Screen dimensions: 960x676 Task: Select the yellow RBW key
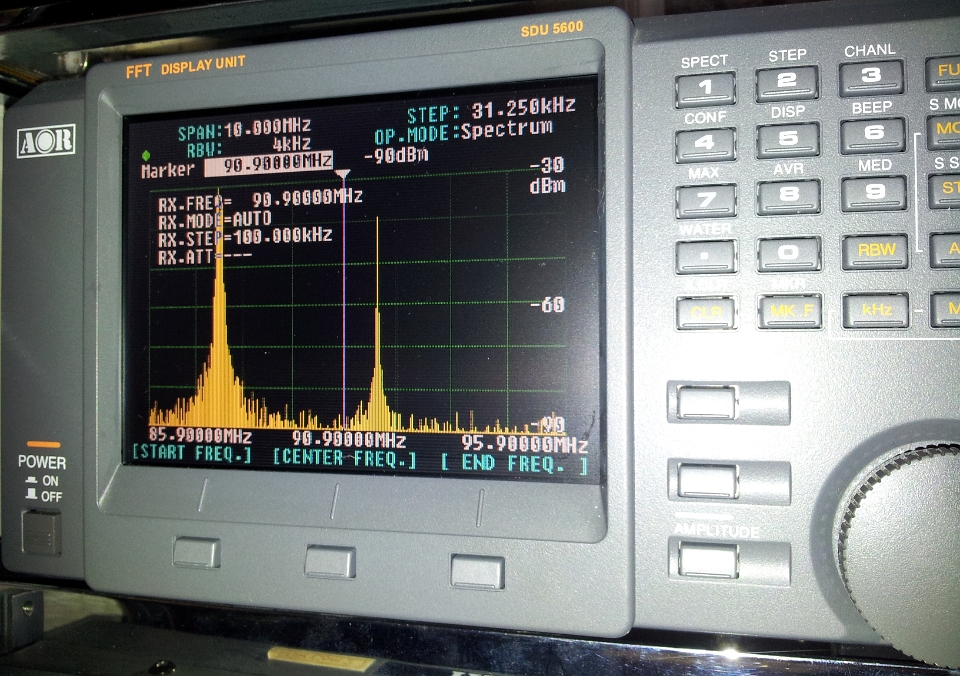coord(875,251)
